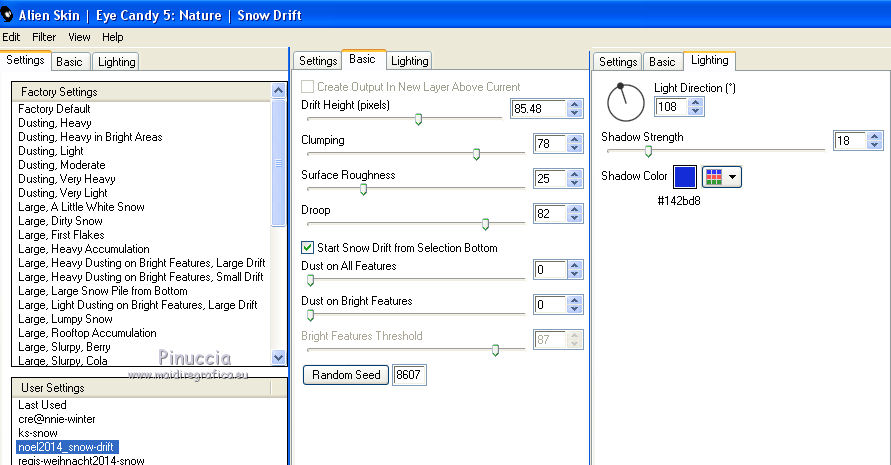Switch to Lighting tab in left panel
The height and width of the screenshot is (465, 891).
116,61
